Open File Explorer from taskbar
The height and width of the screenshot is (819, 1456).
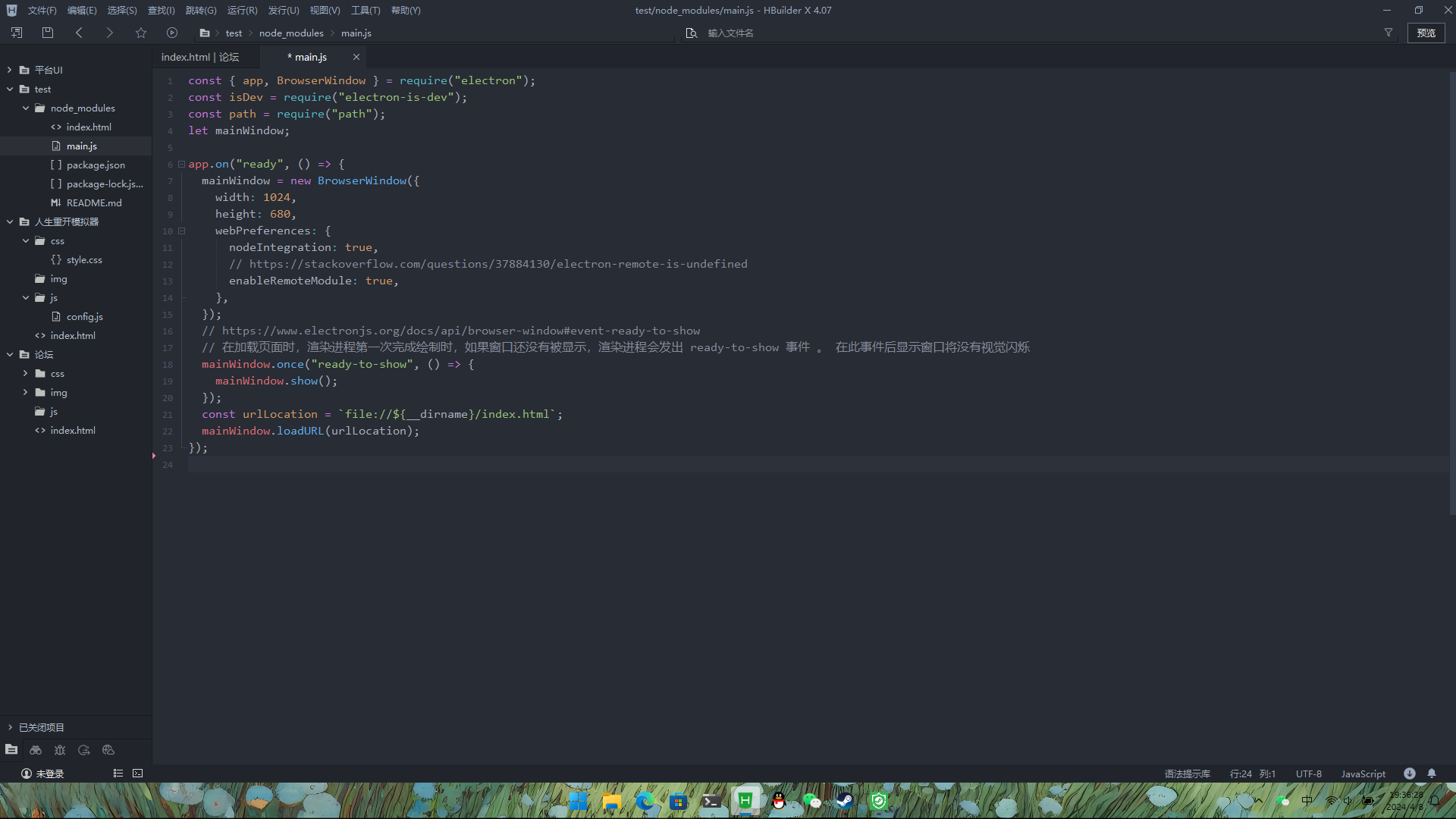(612, 801)
